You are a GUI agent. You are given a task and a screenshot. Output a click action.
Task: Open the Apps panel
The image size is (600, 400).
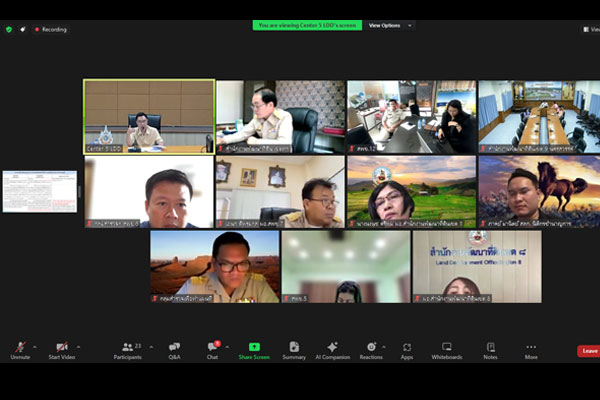(407, 347)
